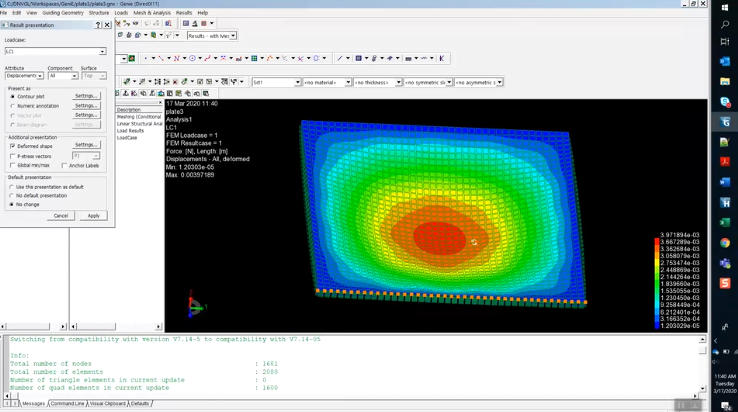Open the Guiding Geometry menu
738x412 pixels.
click(63, 13)
